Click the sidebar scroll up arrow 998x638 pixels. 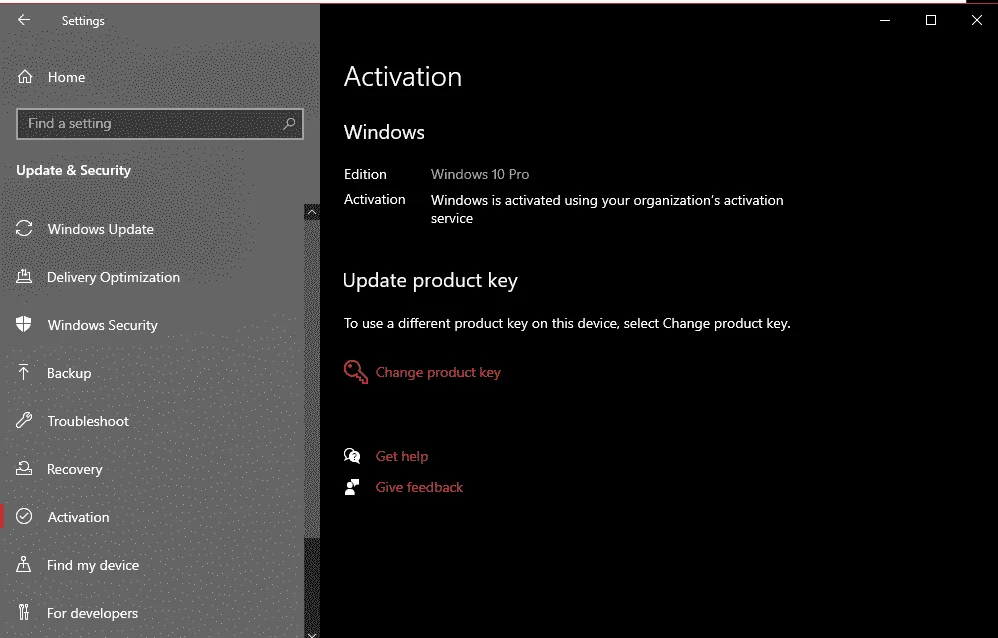point(312,212)
